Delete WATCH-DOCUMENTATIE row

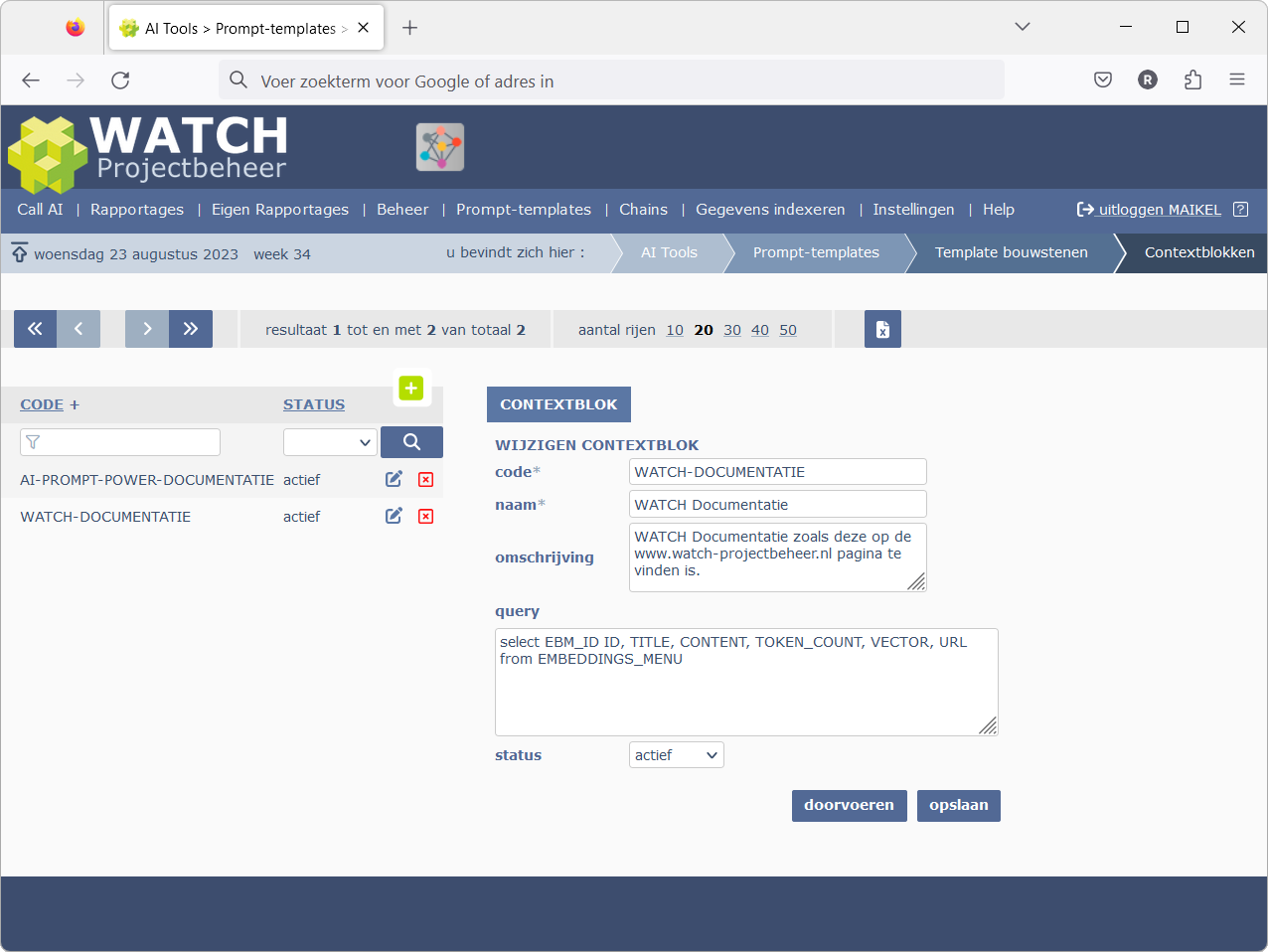[426, 517]
